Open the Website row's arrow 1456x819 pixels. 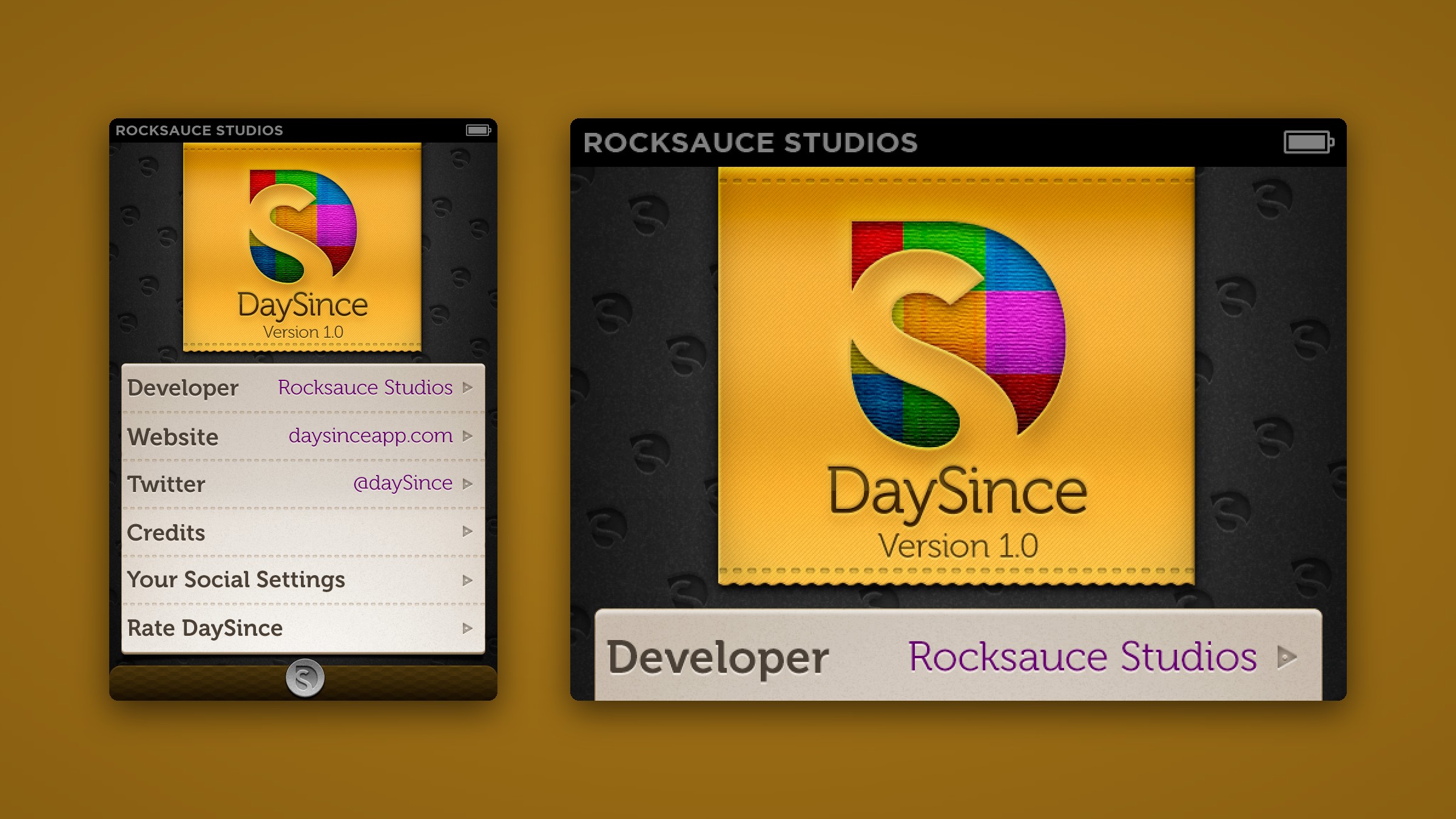(x=467, y=436)
